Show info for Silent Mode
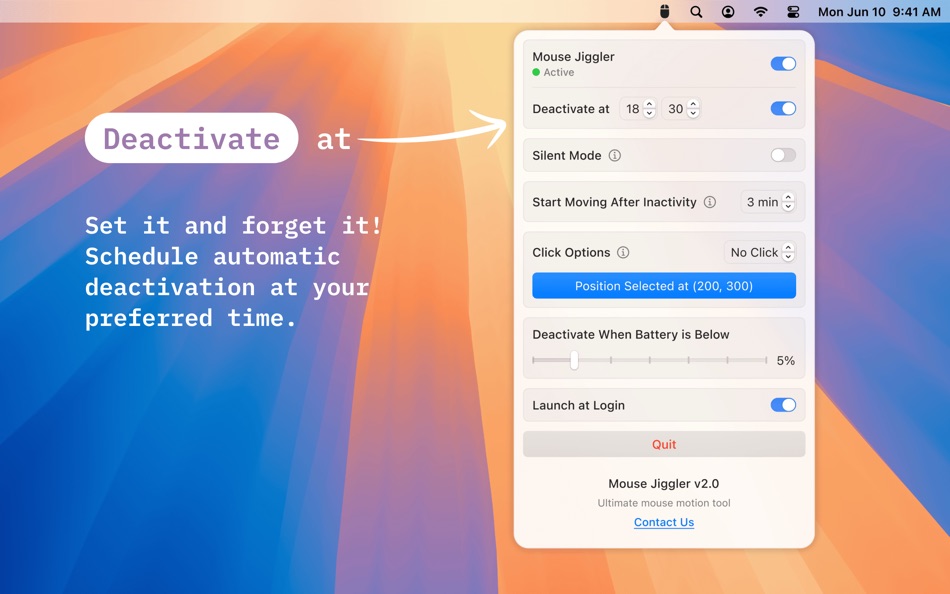Viewport: 950px width, 594px height. pos(614,156)
